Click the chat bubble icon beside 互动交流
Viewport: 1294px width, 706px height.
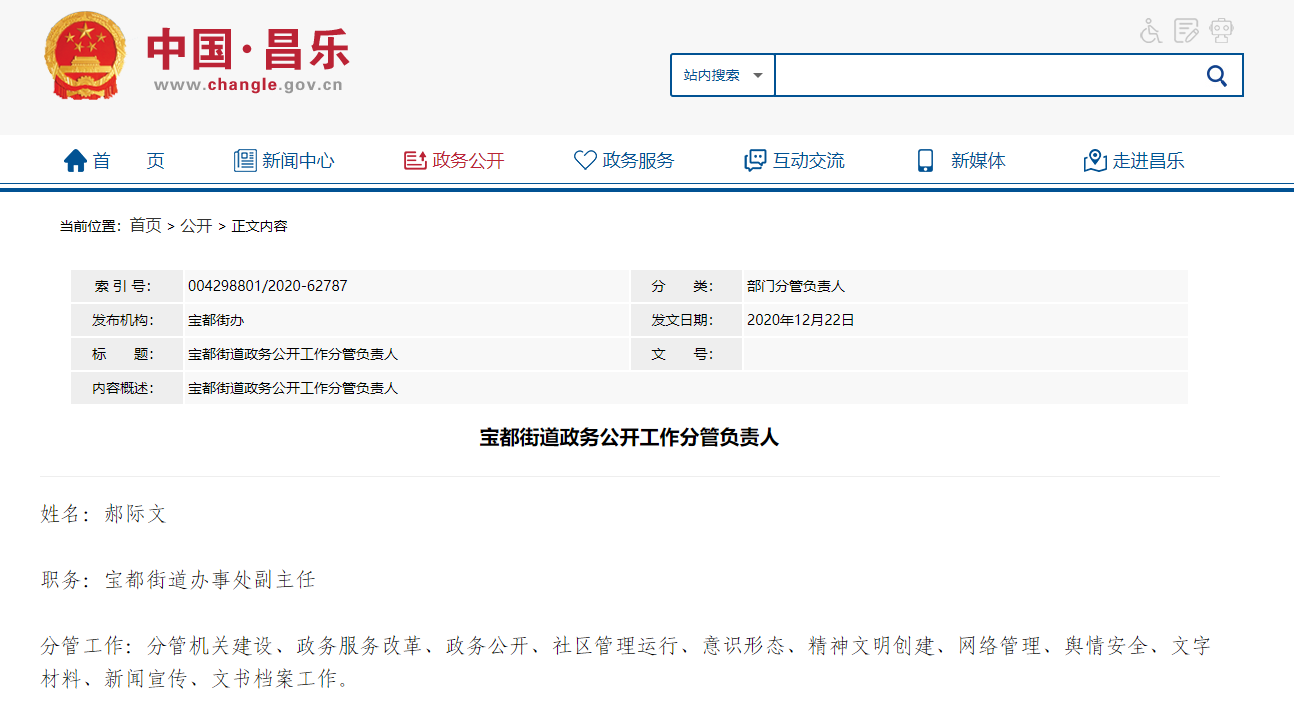tap(755, 161)
